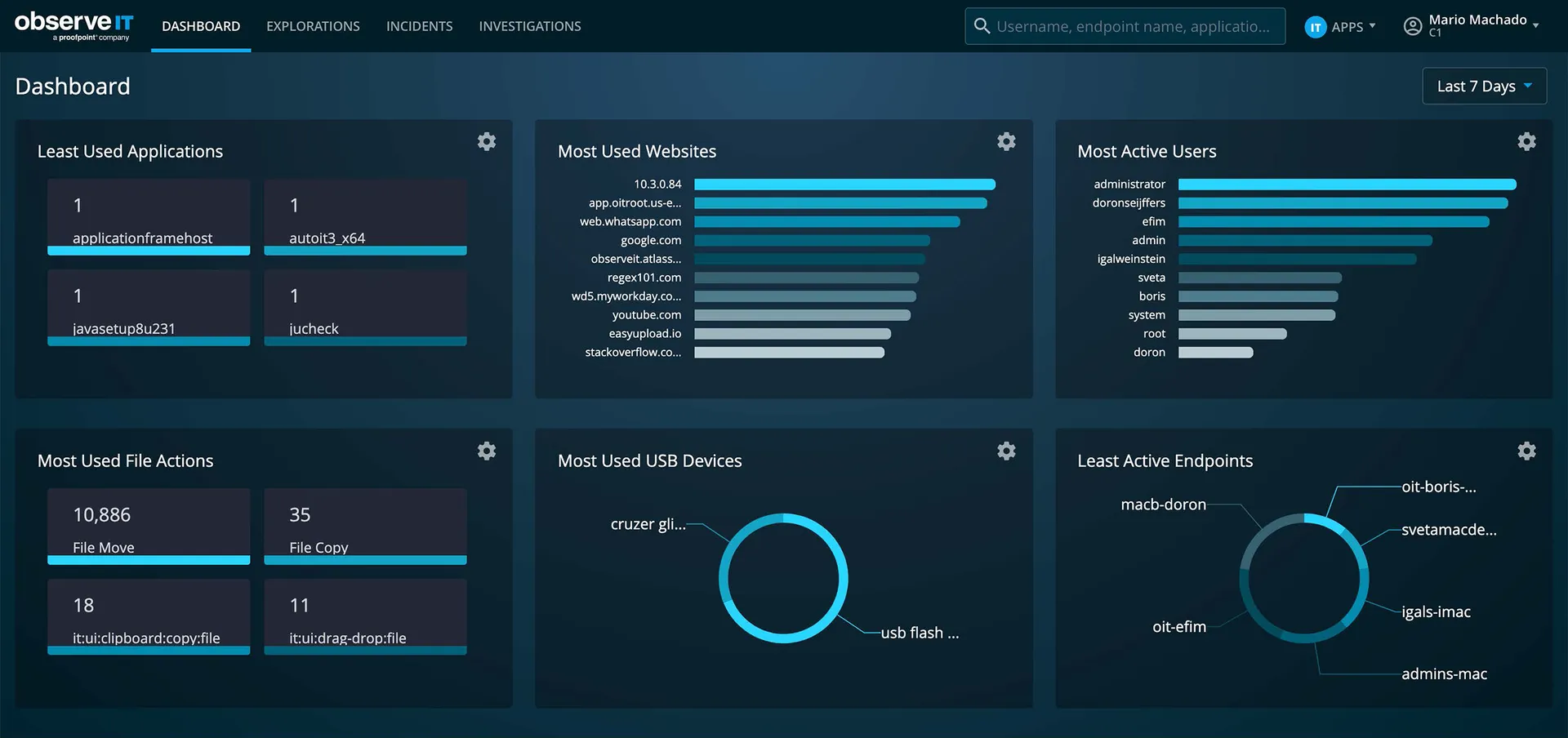Go to the Incidents tab
This screenshot has width=1568, height=738.
pos(419,26)
